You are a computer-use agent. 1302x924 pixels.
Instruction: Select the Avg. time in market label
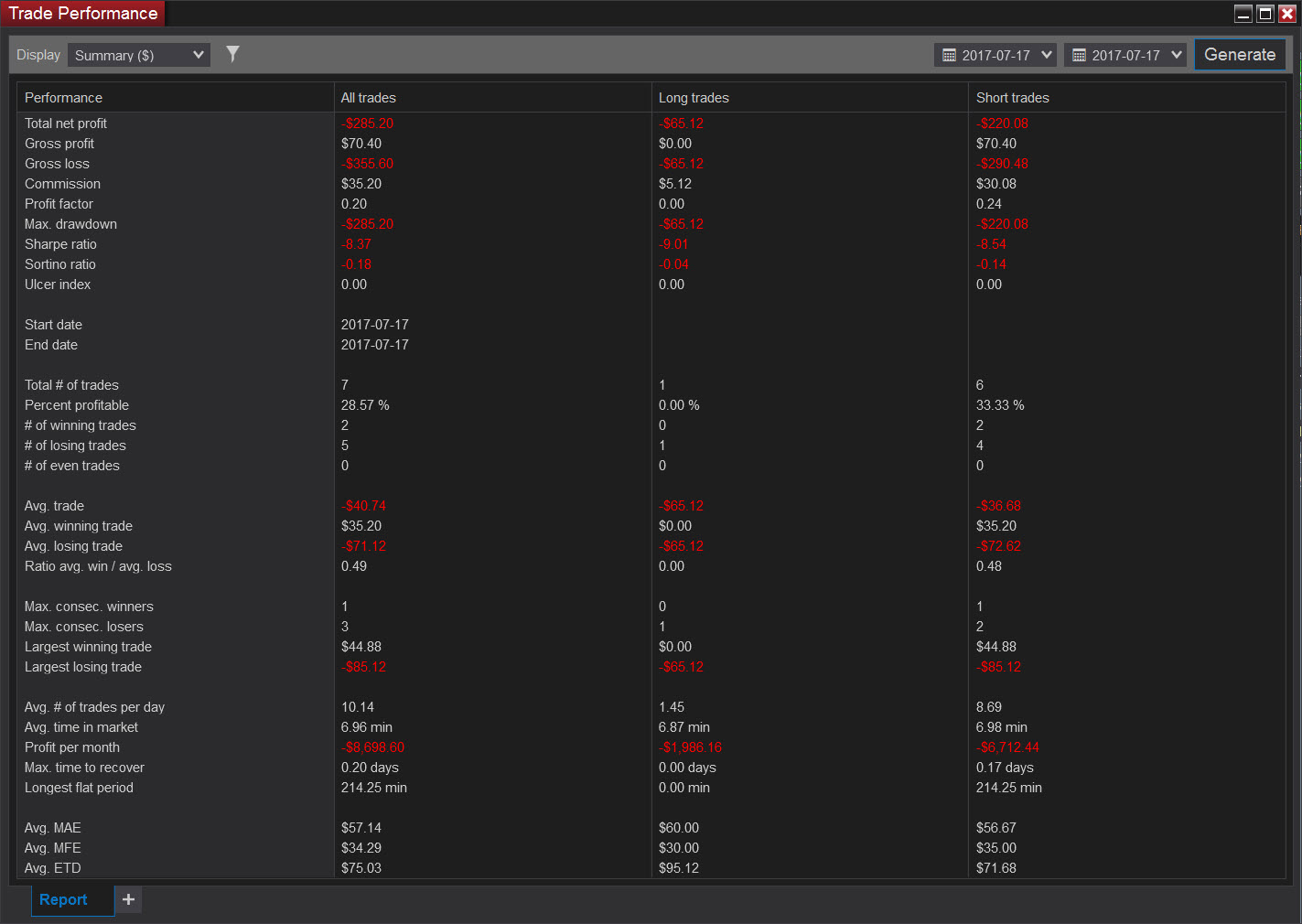click(81, 727)
